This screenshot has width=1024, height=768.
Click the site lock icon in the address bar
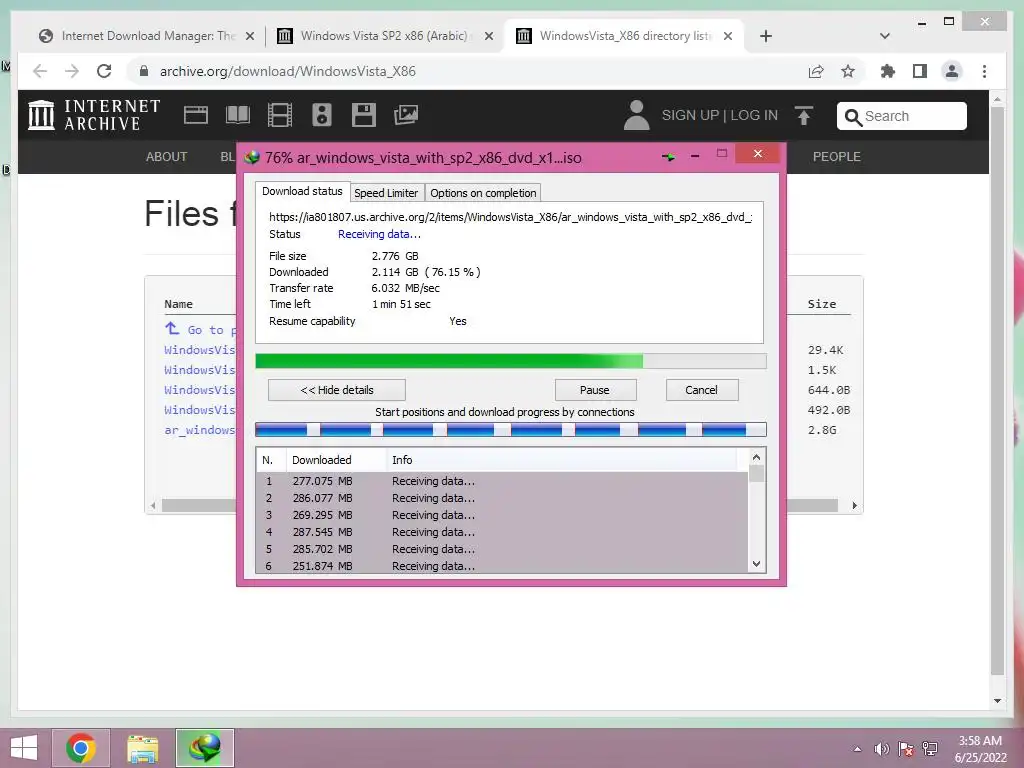point(144,71)
